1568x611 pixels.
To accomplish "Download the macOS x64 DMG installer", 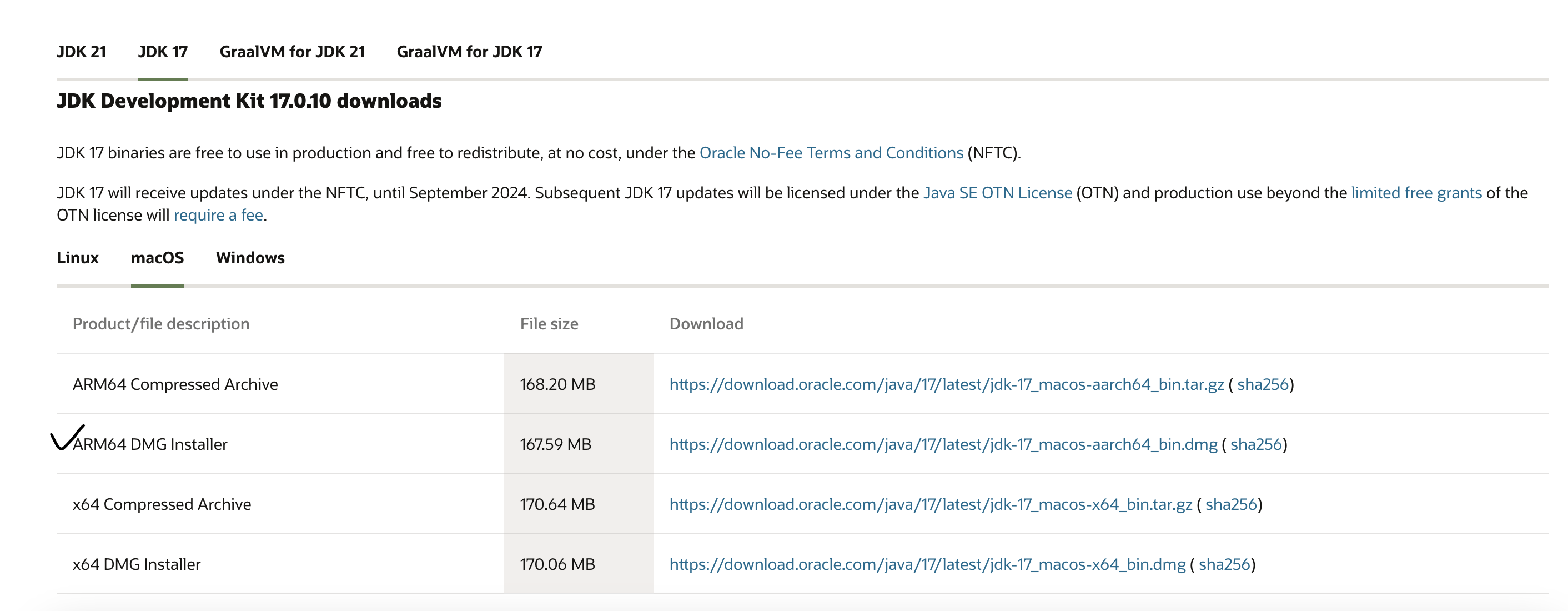I will tap(927, 565).
